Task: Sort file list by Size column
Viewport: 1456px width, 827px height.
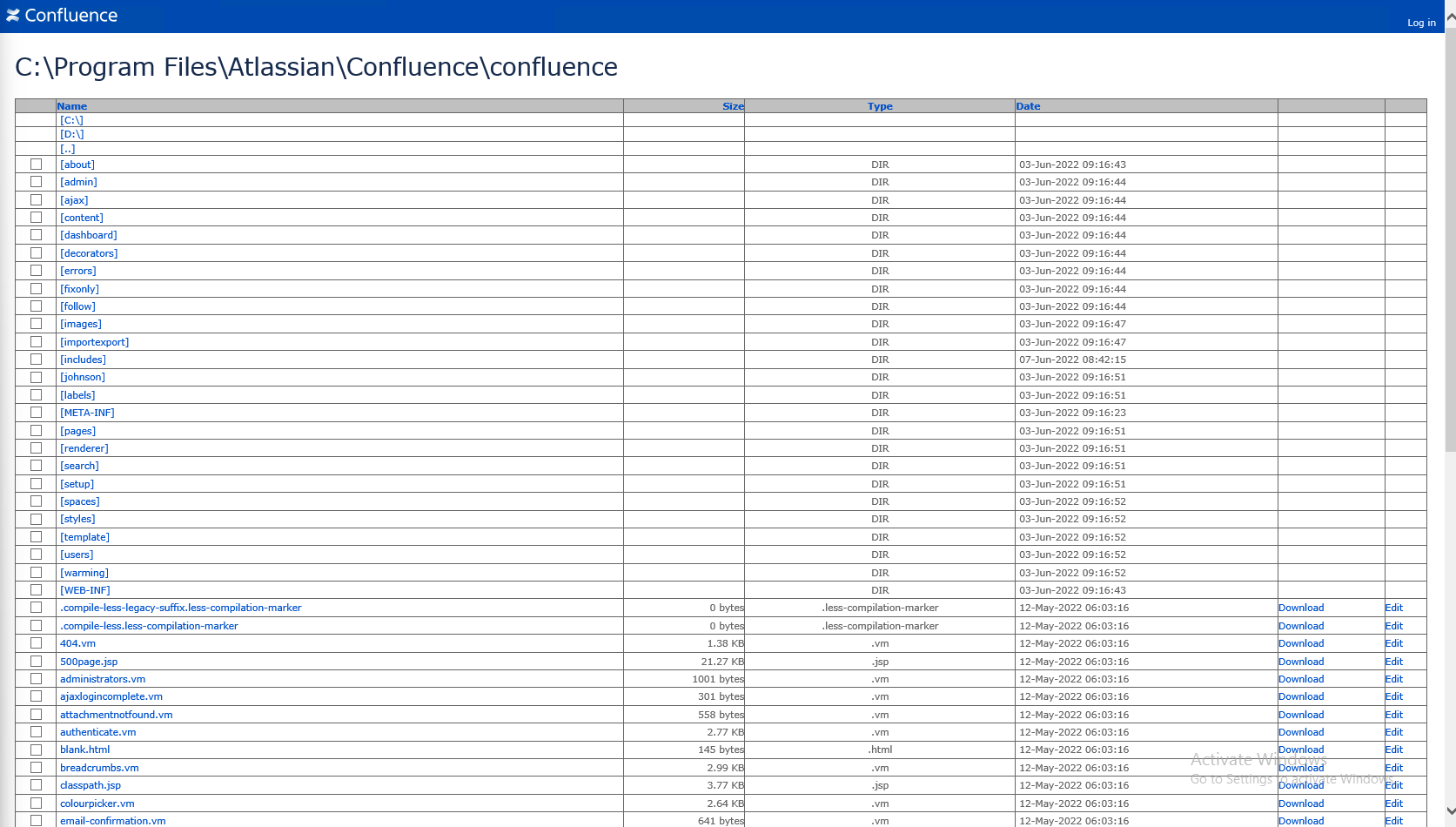Action: tap(733, 106)
